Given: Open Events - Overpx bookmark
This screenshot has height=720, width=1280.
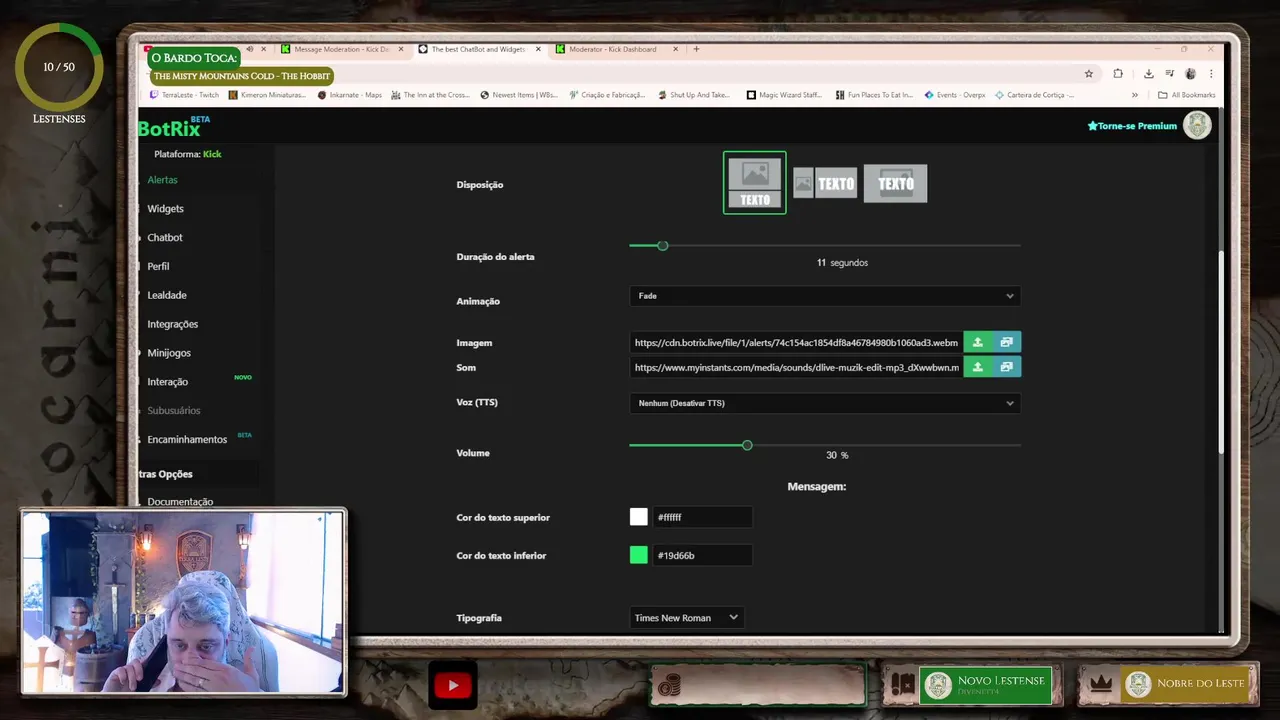Looking at the screenshot, I should (954, 95).
